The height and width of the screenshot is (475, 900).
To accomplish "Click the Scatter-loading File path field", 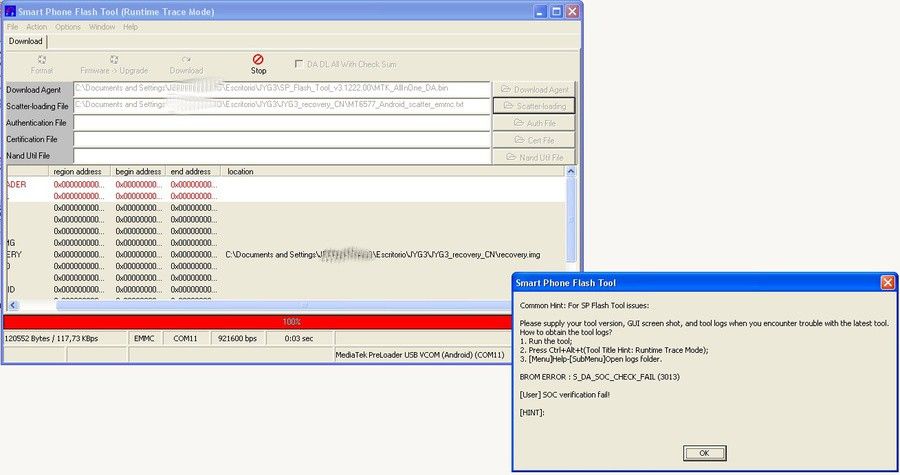I will tap(282, 106).
